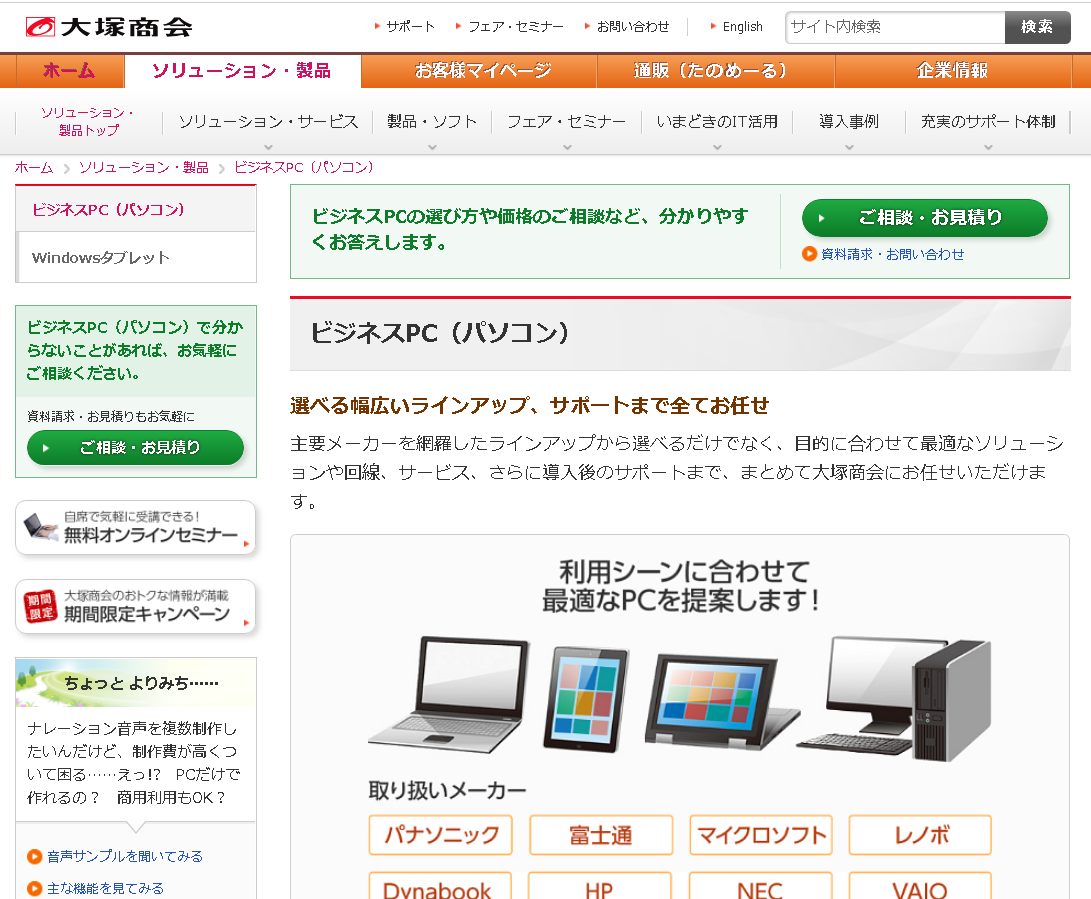Switch to the お客様マイページ tab

[483, 71]
